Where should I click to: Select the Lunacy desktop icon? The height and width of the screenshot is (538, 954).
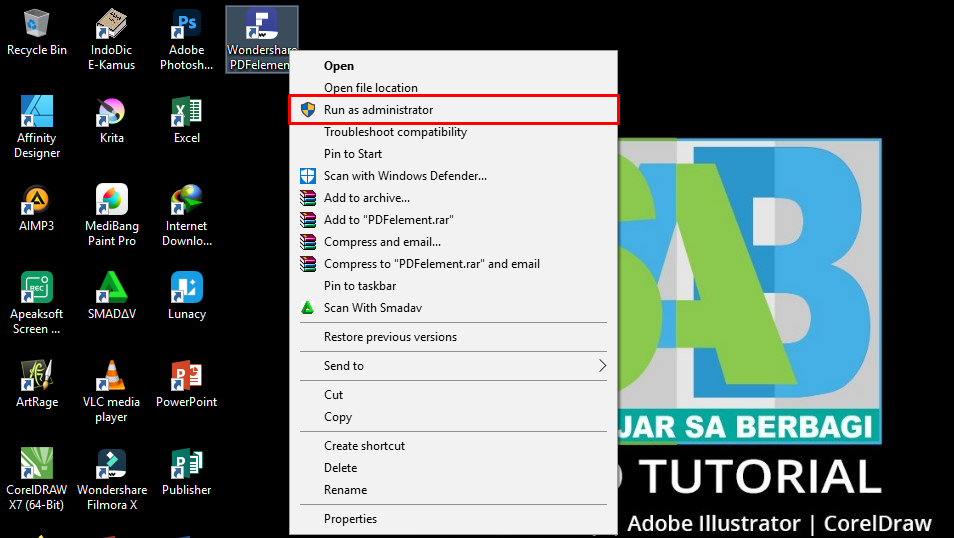186,296
